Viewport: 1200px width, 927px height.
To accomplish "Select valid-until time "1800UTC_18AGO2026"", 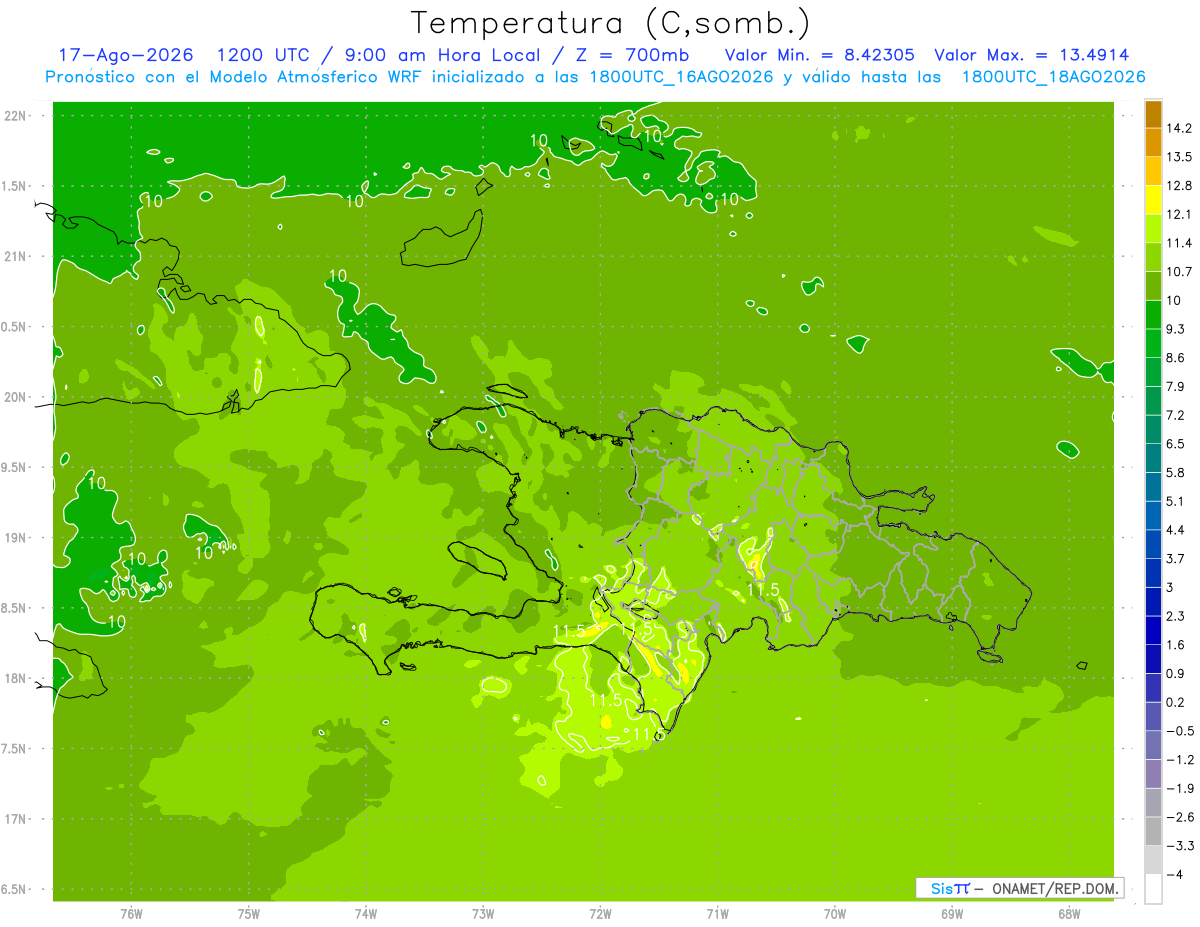I will tap(1054, 77).
